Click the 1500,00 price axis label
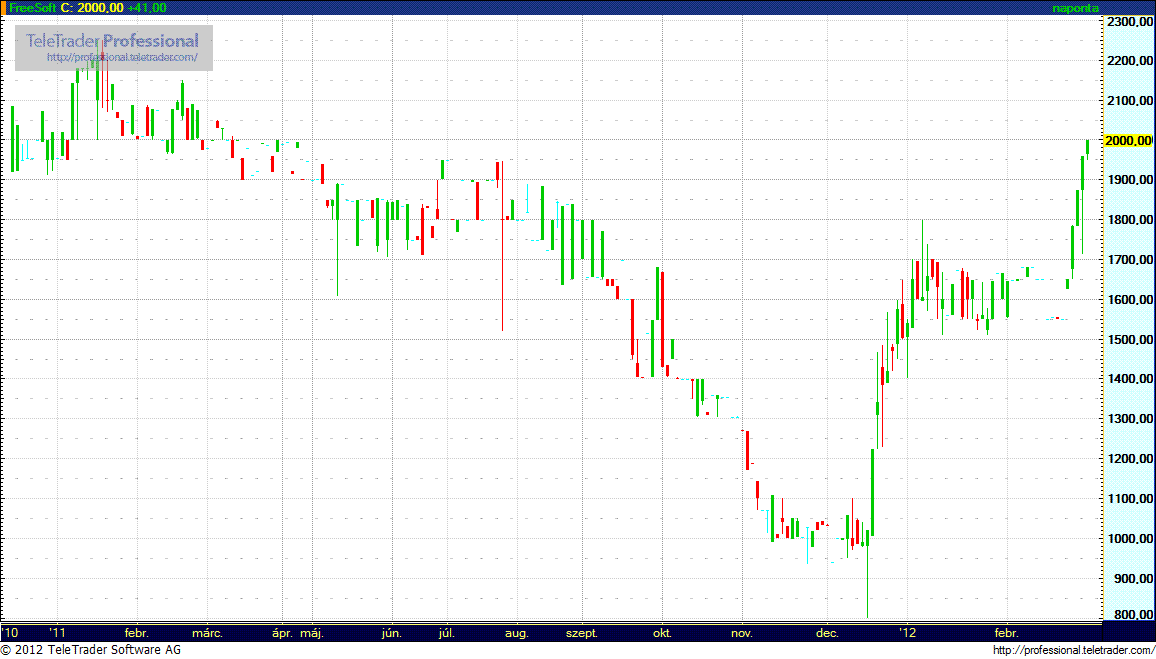The height and width of the screenshot is (659, 1156). (x=1131, y=340)
